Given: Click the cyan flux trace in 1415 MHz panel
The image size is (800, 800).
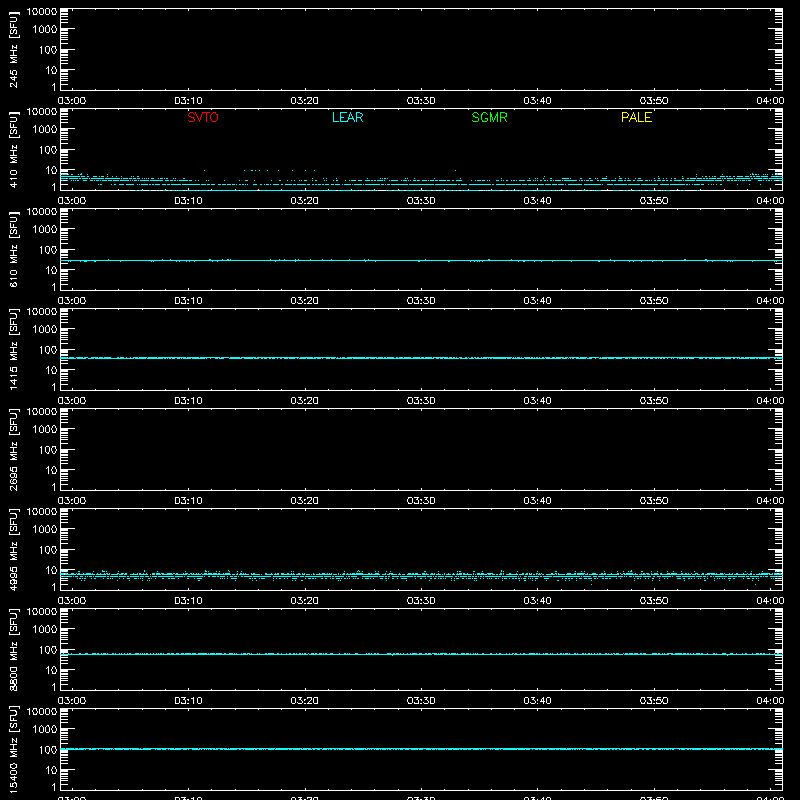Looking at the screenshot, I should pyautogui.click(x=421, y=358).
